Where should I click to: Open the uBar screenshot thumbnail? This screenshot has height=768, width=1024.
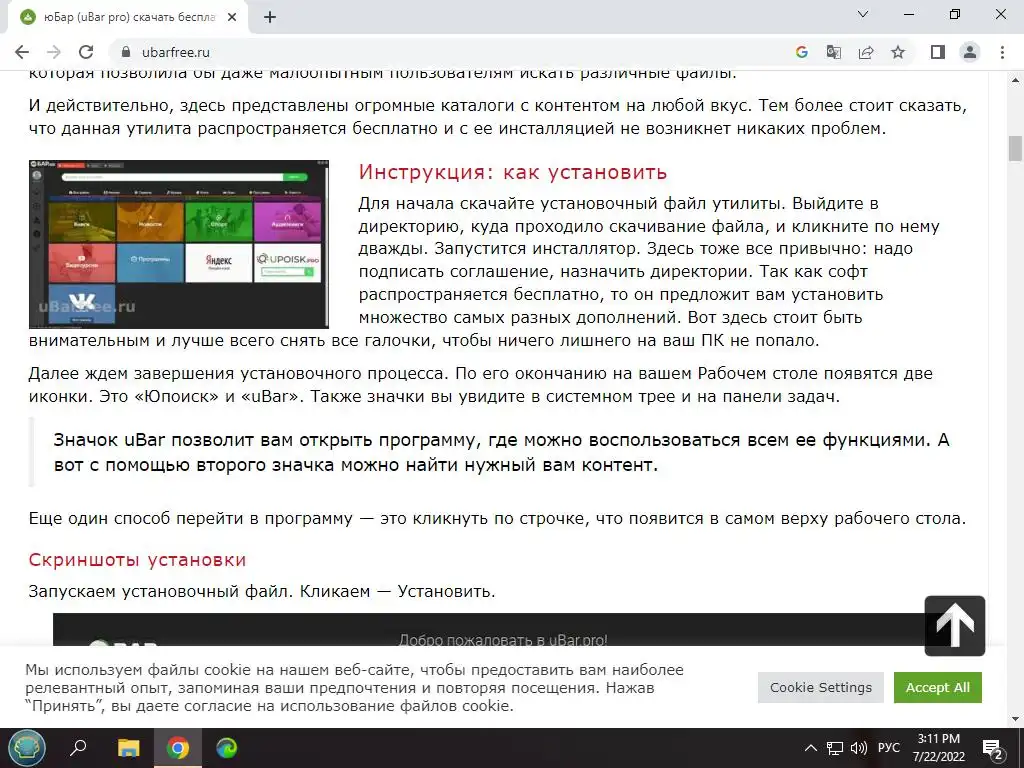178,244
